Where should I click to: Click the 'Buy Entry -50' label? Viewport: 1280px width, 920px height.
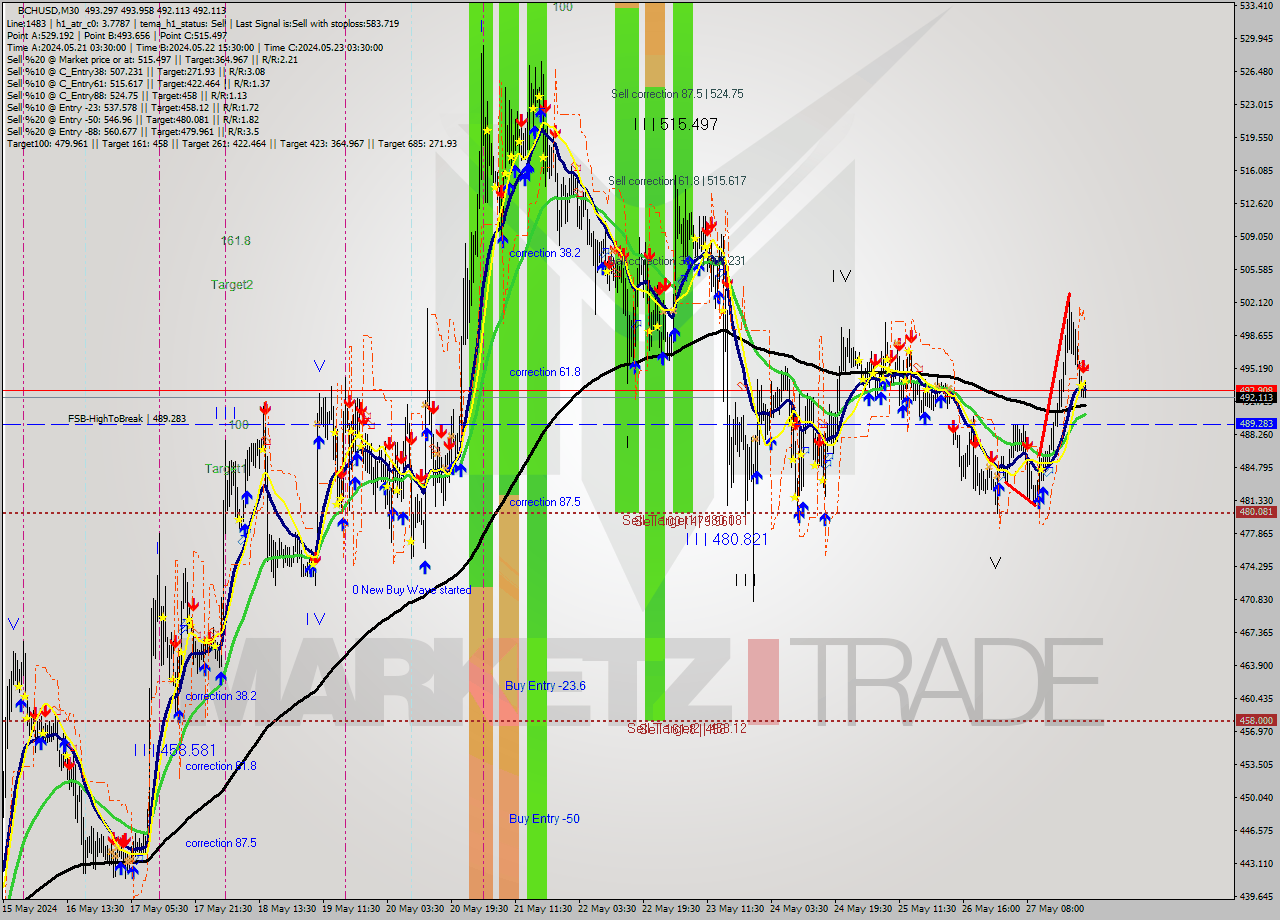[x=544, y=819]
